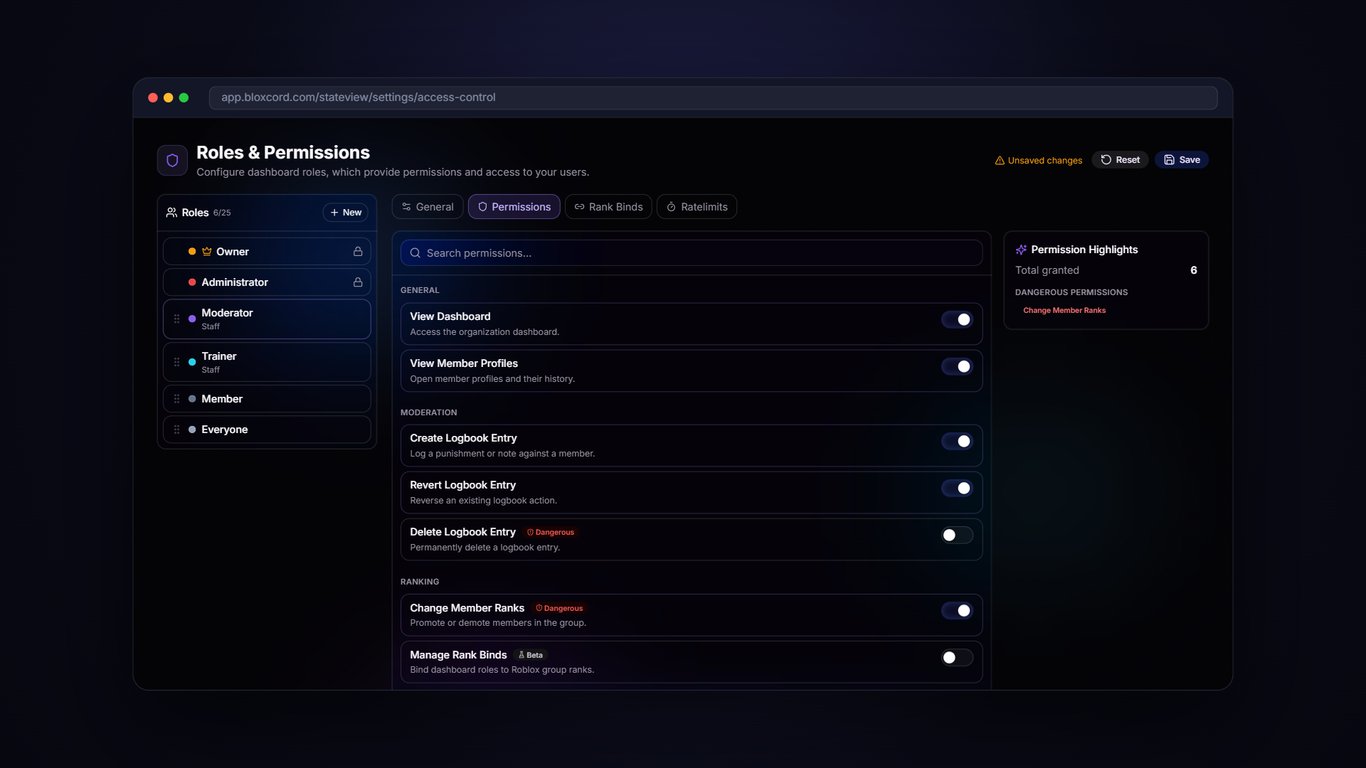Click the sparkle icon in Permission Highlights
Image resolution: width=1366 pixels, height=768 pixels.
coord(1021,250)
